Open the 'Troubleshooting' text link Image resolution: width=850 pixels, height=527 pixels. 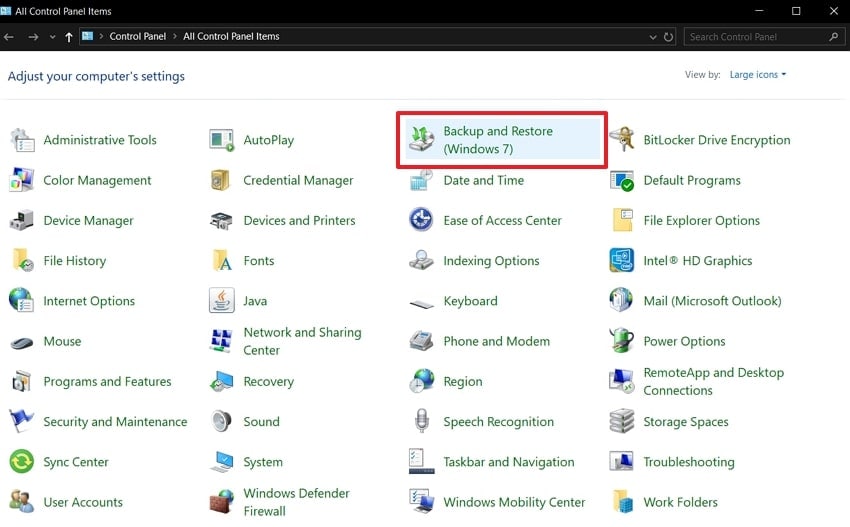(x=688, y=462)
